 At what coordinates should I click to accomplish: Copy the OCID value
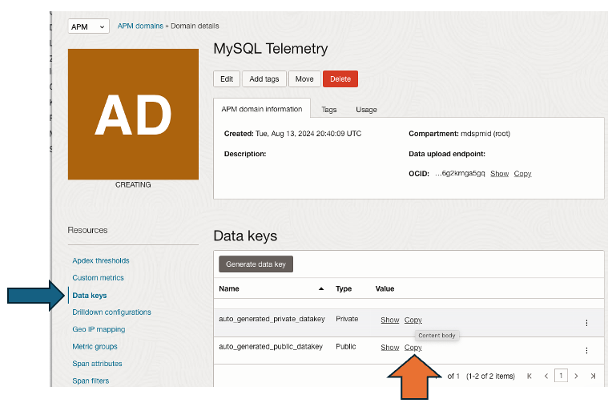pyautogui.click(x=523, y=173)
